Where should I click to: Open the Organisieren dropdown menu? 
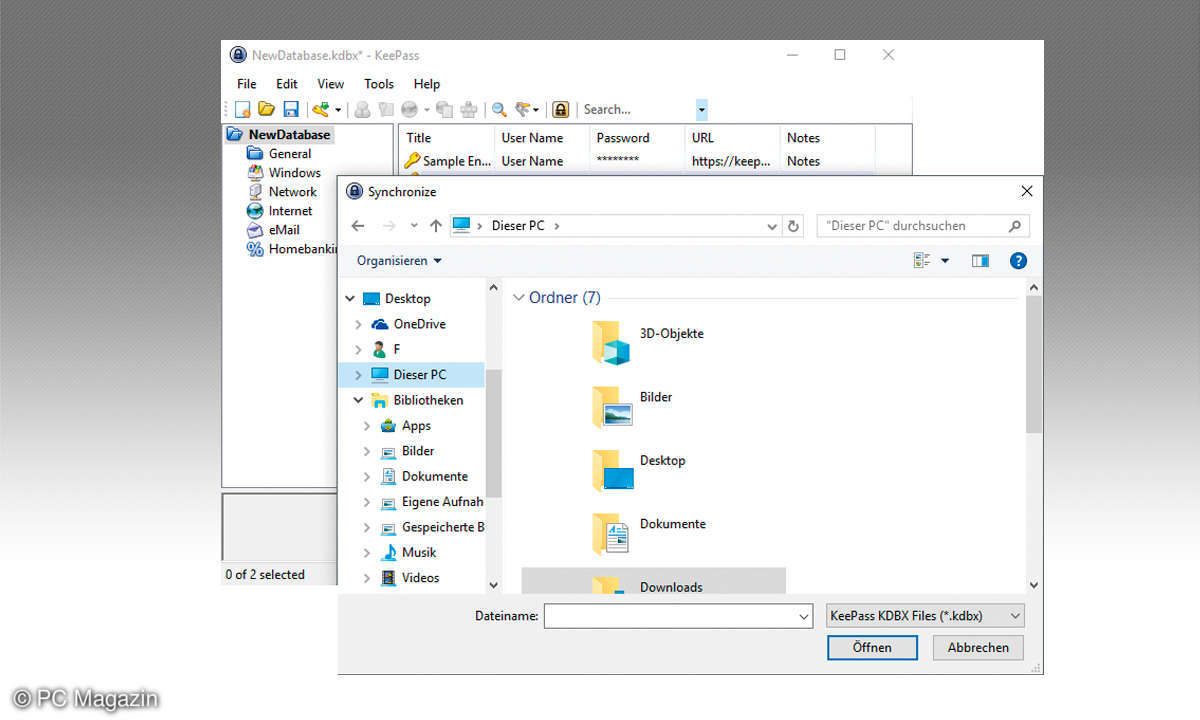[399, 261]
